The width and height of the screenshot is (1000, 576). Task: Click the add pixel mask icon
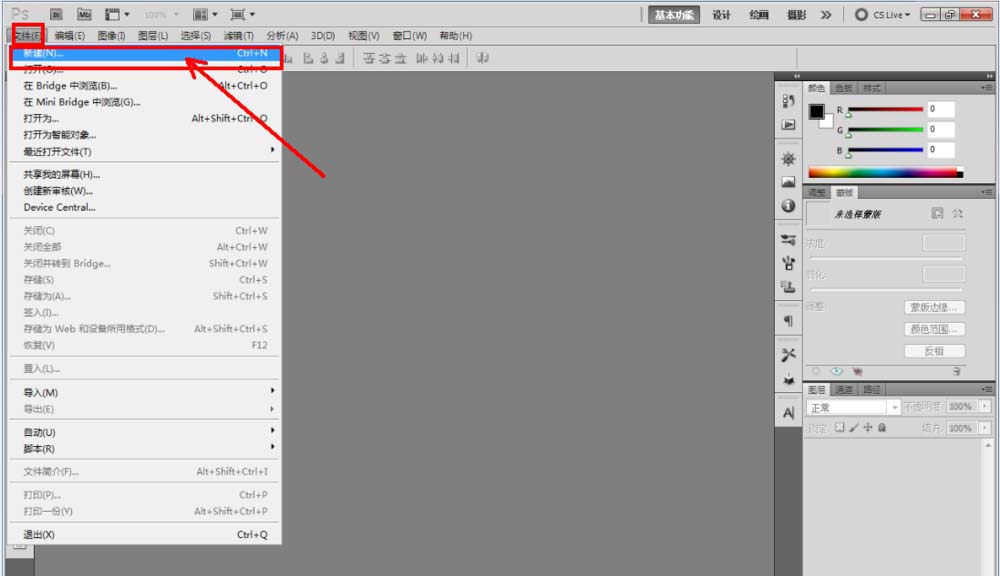pyautogui.click(x=937, y=213)
